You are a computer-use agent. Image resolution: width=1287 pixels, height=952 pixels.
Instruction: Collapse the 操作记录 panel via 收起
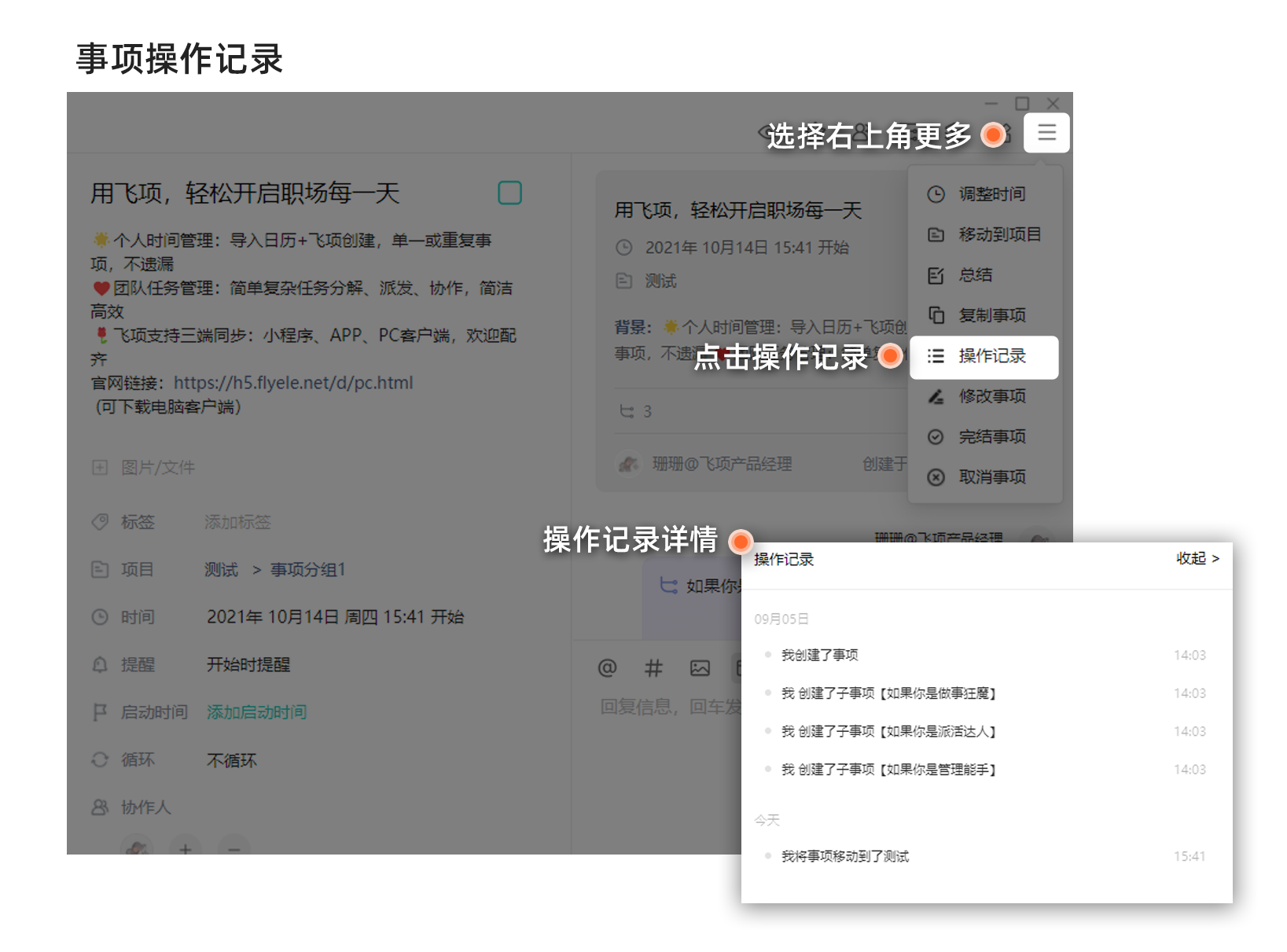[x=1197, y=558]
